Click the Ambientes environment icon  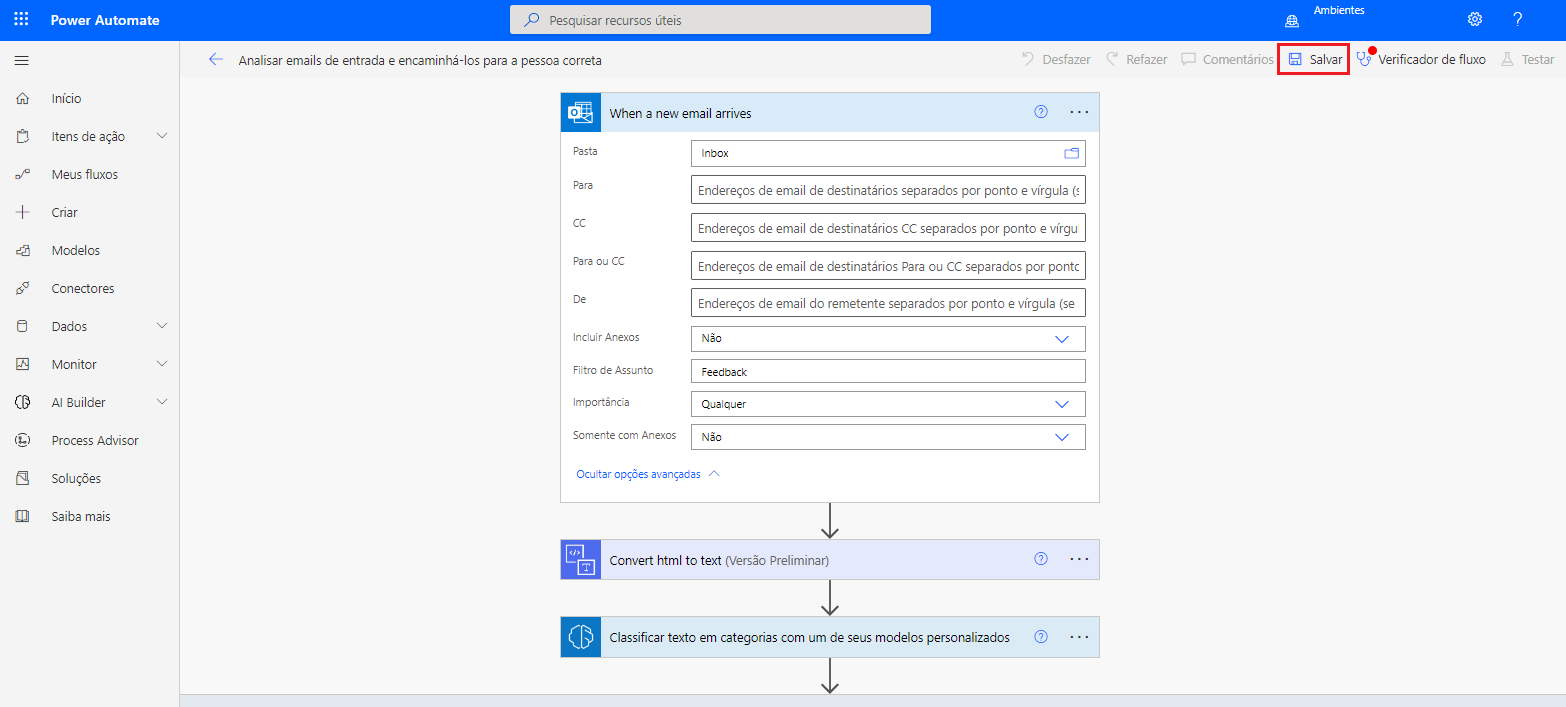click(1292, 20)
